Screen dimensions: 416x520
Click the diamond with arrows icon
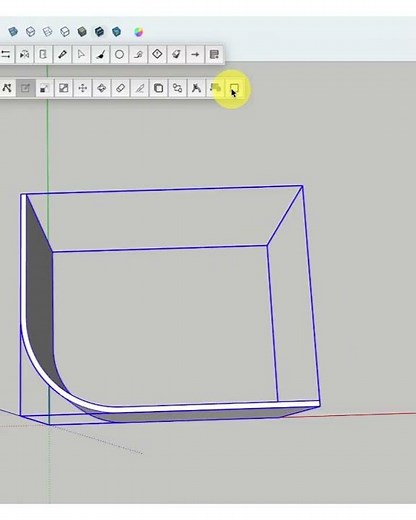pos(102,88)
